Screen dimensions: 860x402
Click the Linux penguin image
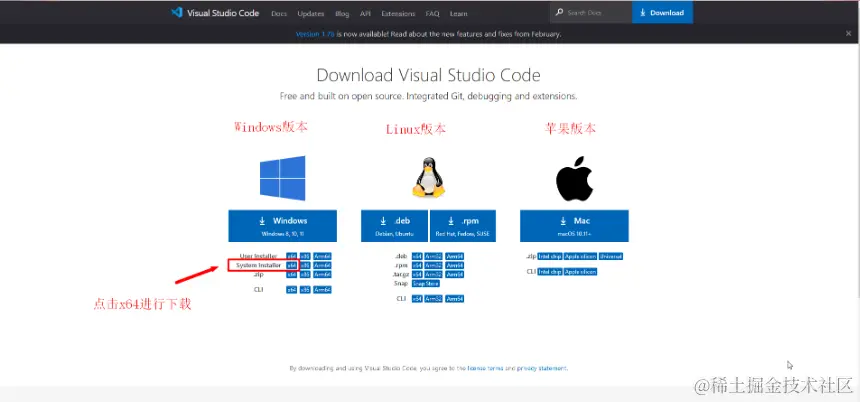(x=428, y=178)
